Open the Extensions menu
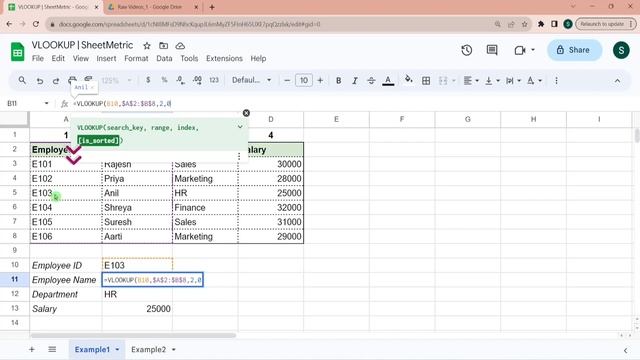The height and width of the screenshot is (360, 640). [224, 58]
